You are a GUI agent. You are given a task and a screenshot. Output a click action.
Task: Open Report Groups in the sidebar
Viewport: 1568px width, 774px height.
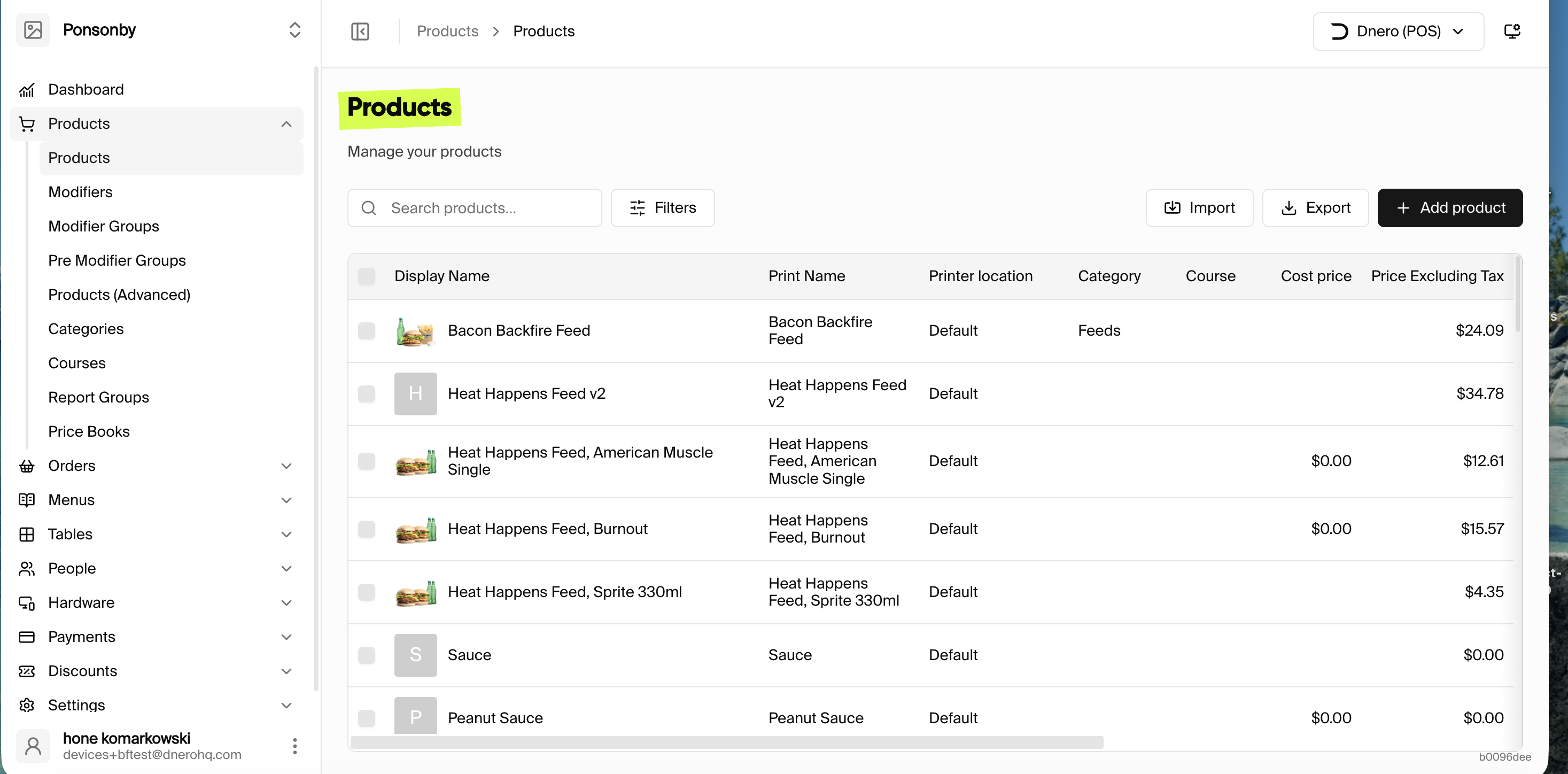click(99, 398)
